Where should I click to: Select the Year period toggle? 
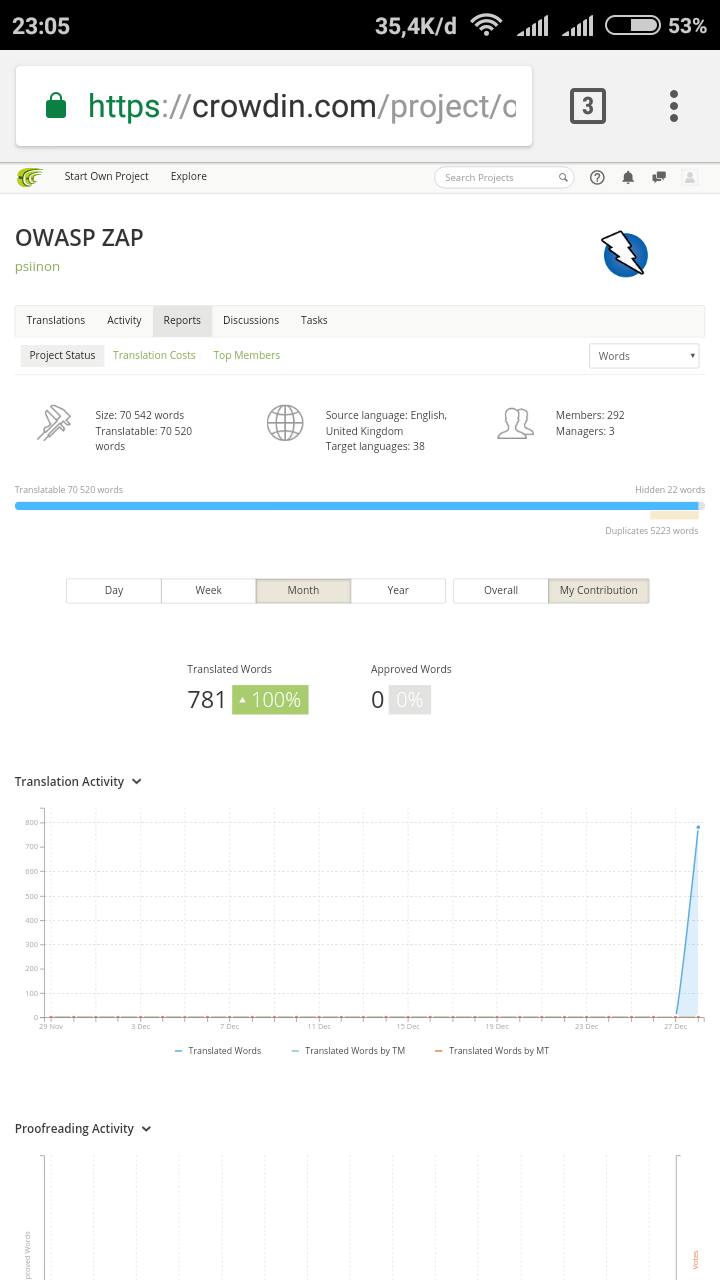point(398,590)
